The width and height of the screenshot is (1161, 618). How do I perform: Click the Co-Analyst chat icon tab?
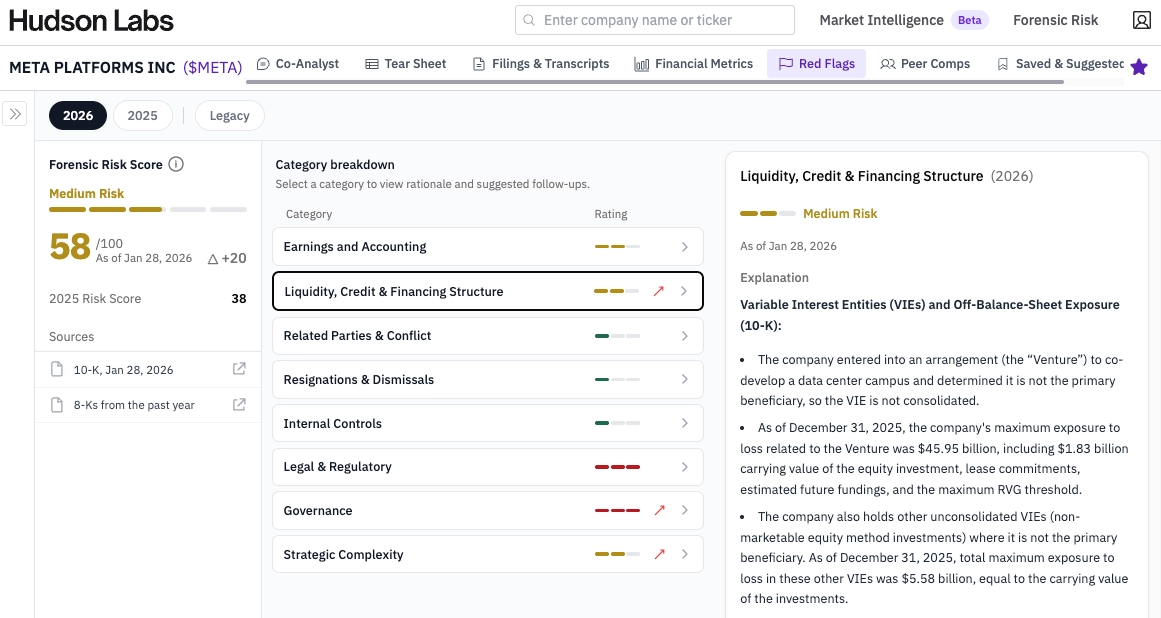coord(297,64)
